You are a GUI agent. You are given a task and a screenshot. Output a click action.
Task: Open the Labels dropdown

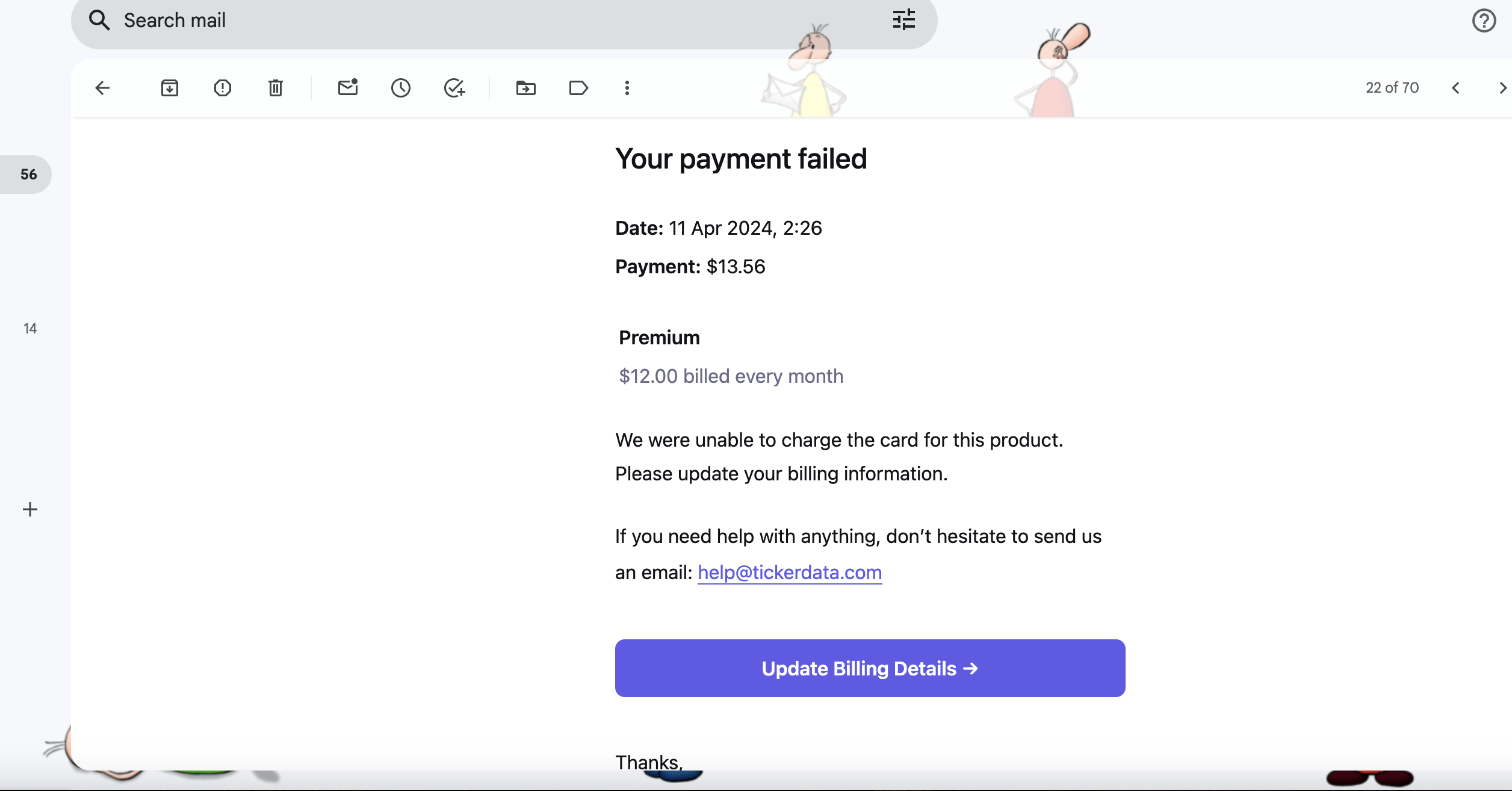click(578, 88)
